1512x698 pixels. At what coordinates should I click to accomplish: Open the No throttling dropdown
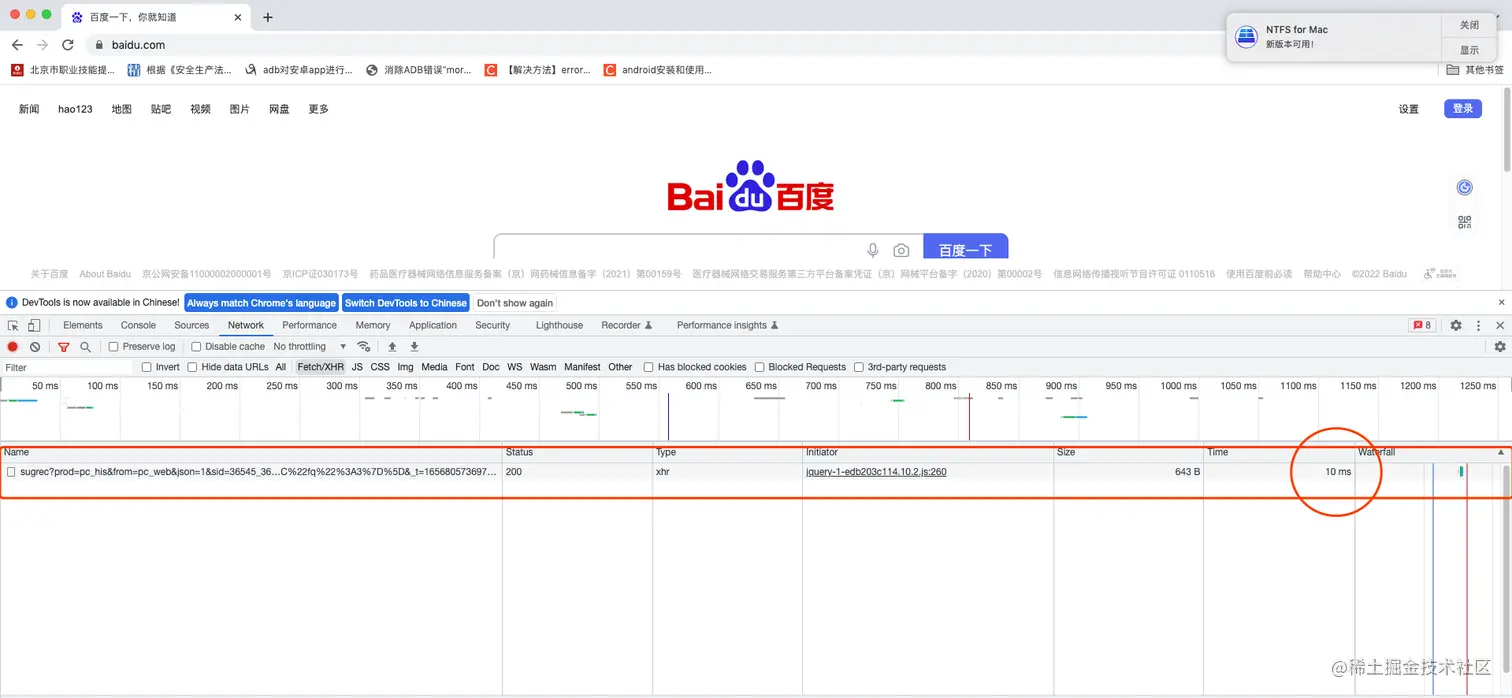[309, 347]
